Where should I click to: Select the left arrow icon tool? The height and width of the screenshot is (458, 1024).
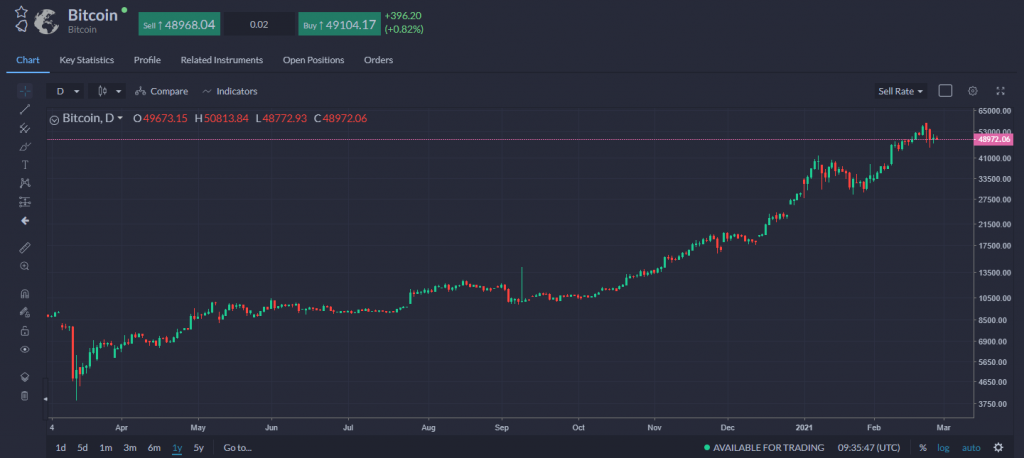pyautogui.click(x=25, y=221)
